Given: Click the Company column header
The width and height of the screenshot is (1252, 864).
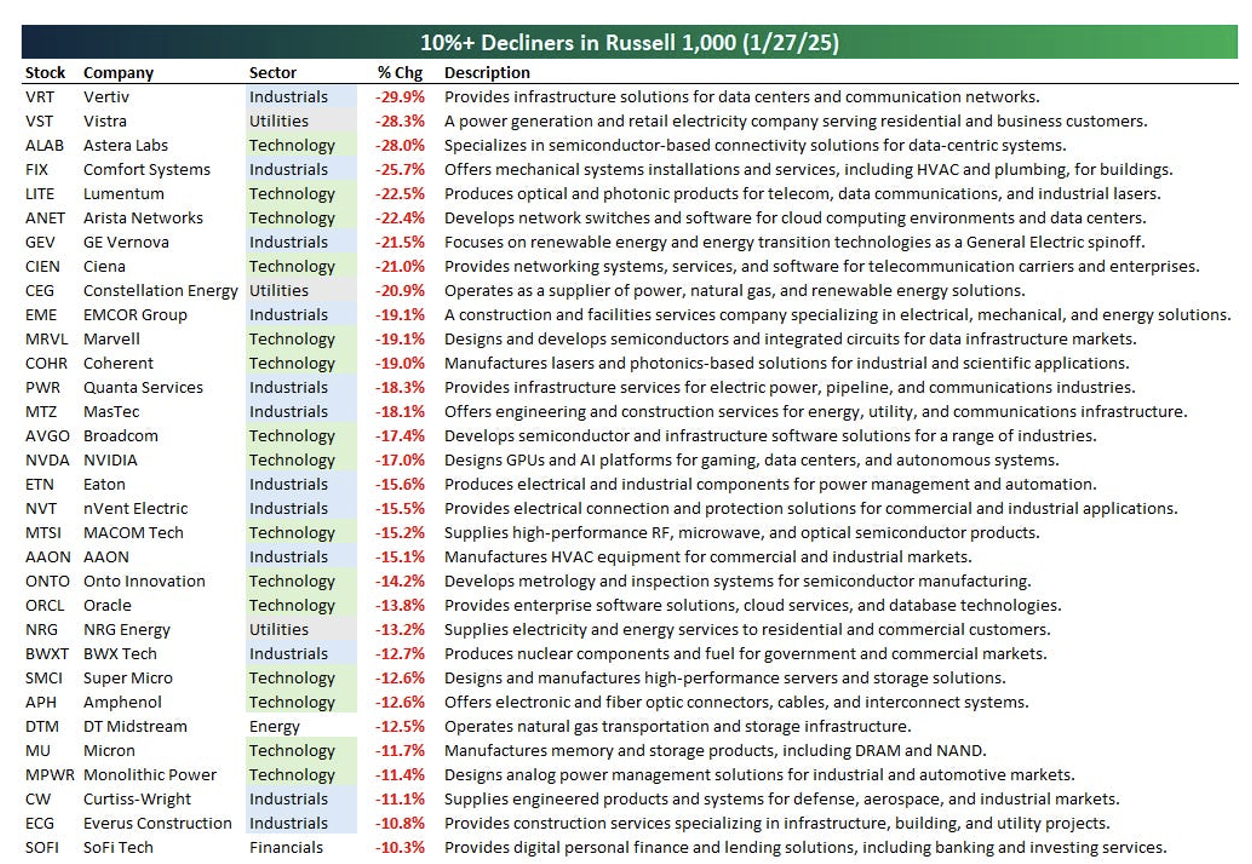Looking at the screenshot, I should (x=118, y=73).
